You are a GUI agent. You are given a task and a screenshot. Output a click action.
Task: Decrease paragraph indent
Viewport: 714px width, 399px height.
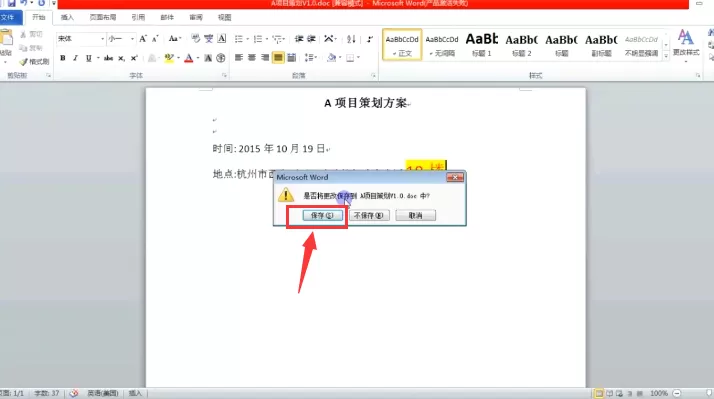[x=299, y=39]
